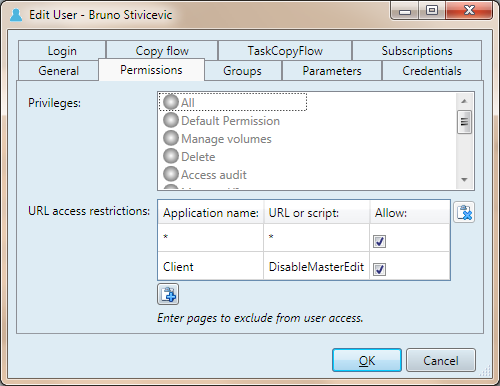This screenshot has height=386, width=500.
Task: Open the Groups tab
Action: (x=243, y=71)
